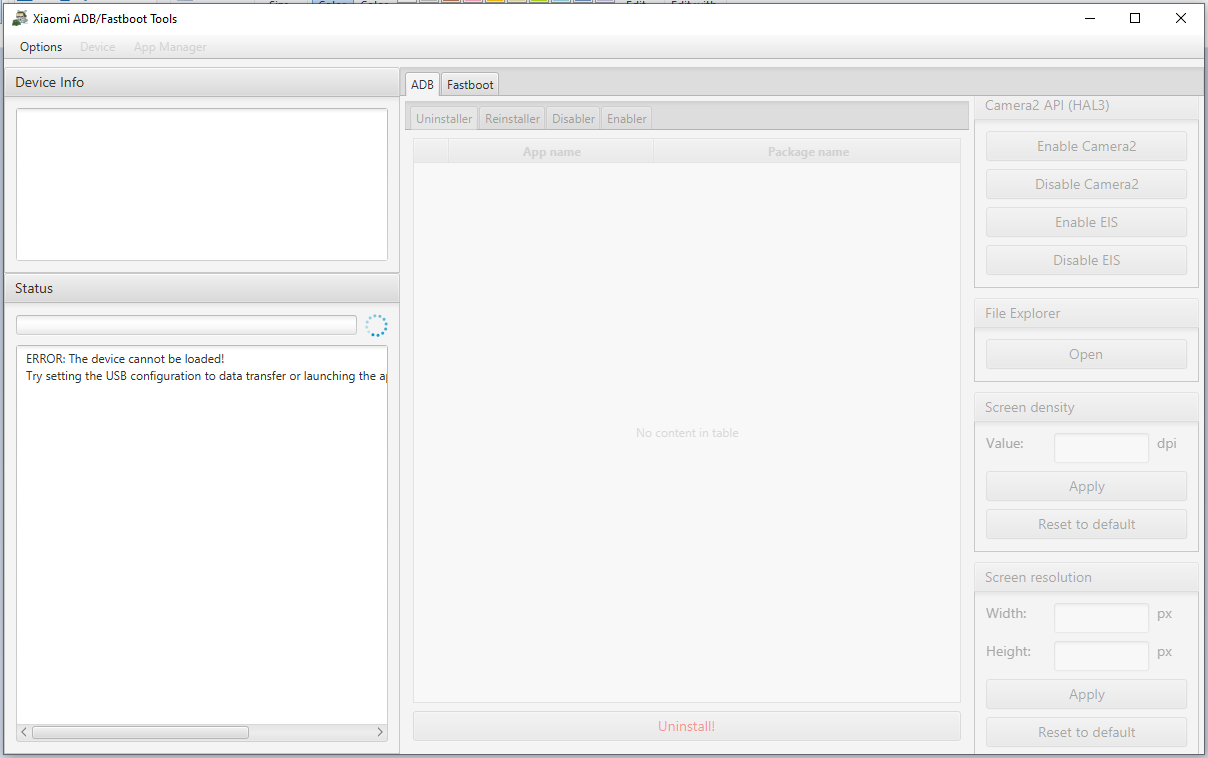
Task: Click the Xiaomi ADB/Fastboot Tools app icon
Action: [x=20, y=18]
